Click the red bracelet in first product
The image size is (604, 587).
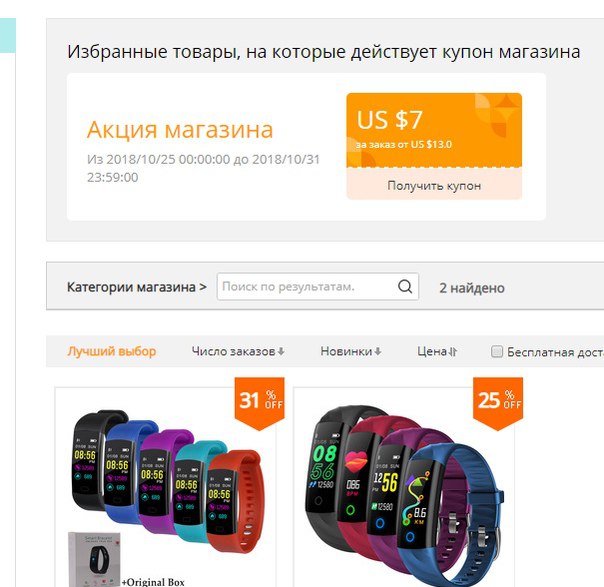point(237,501)
